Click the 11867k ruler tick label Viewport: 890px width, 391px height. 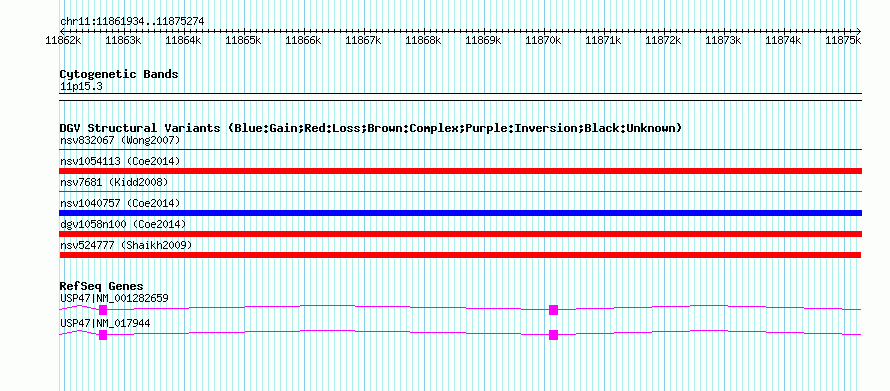point(363,40)
